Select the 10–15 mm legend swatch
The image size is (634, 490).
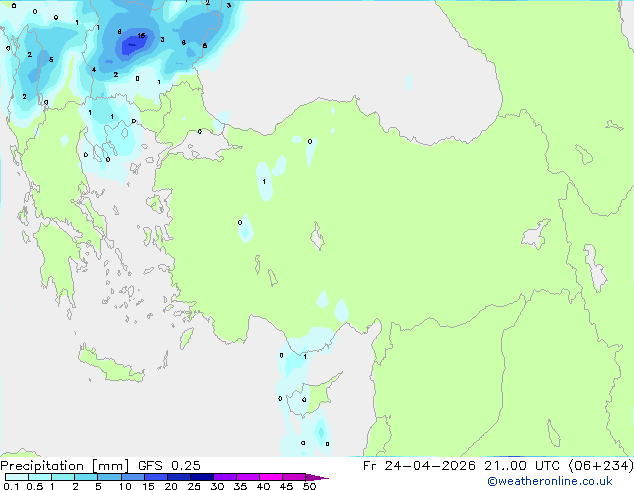click(133, 477)
